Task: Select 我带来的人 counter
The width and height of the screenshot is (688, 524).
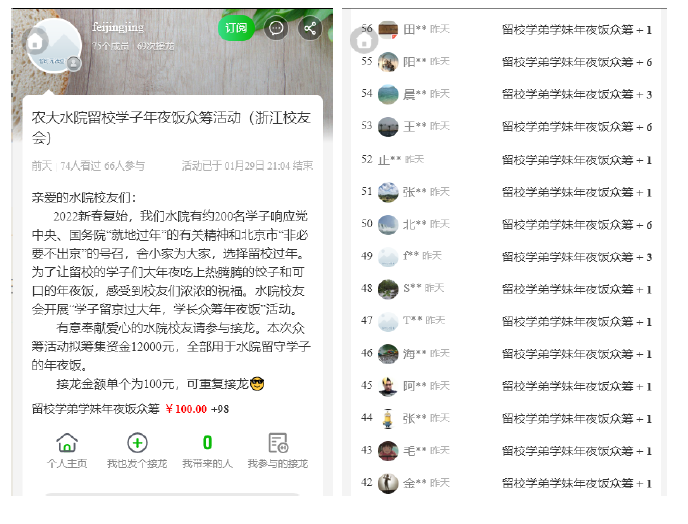Action: 208,442
